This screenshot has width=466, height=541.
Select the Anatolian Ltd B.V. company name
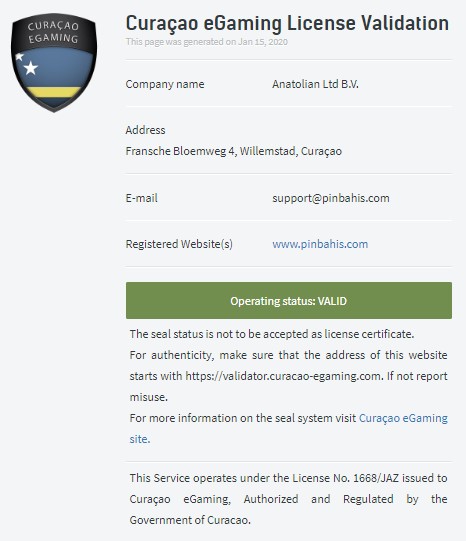tap(315, 84)
